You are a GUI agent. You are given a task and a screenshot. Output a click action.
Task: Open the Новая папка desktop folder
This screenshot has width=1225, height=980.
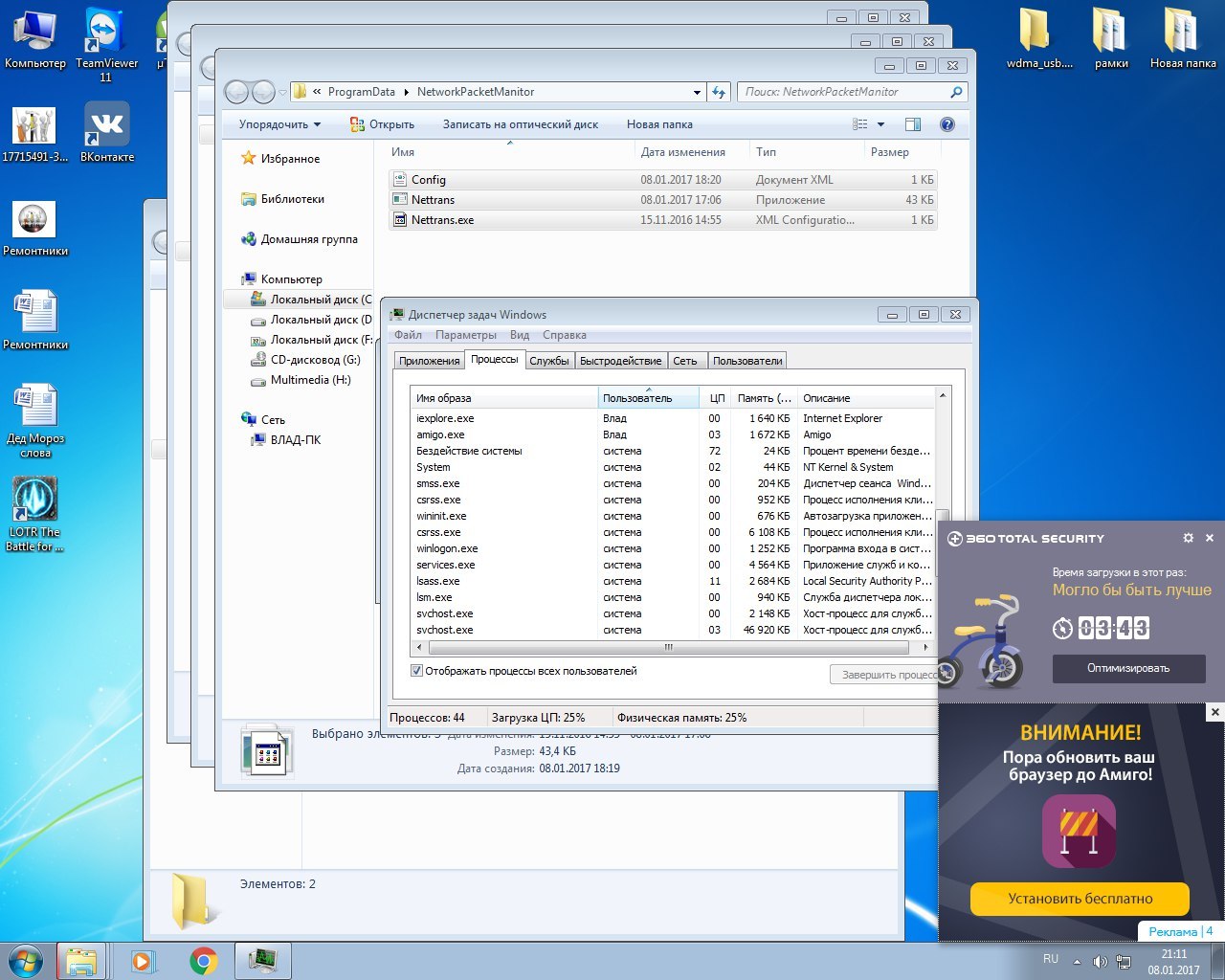coord(1183,38)
